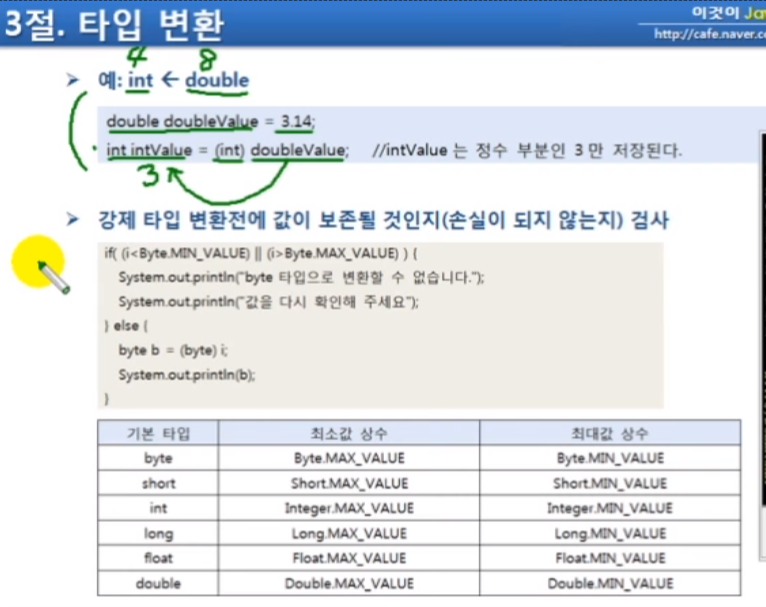The height and width of the screenshot is (607, 766).
Task: Click table cell "Long.MIN_VALUE"
Action: [610, 533]
